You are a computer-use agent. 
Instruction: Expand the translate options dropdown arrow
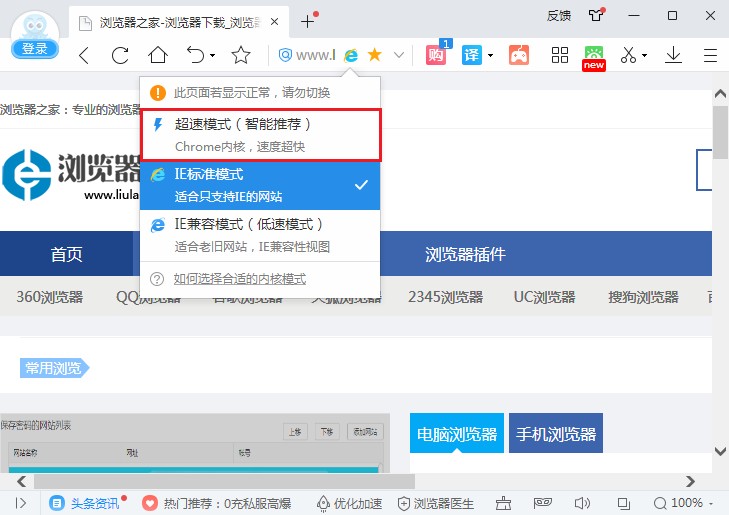point(490,55)
